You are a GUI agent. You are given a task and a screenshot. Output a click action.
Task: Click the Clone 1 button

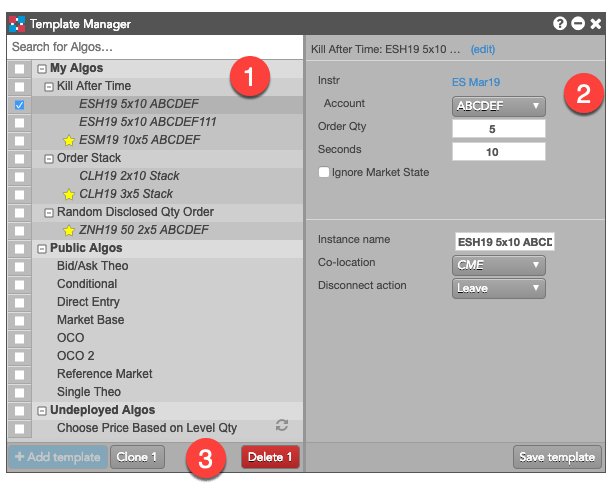coord(137,457)
